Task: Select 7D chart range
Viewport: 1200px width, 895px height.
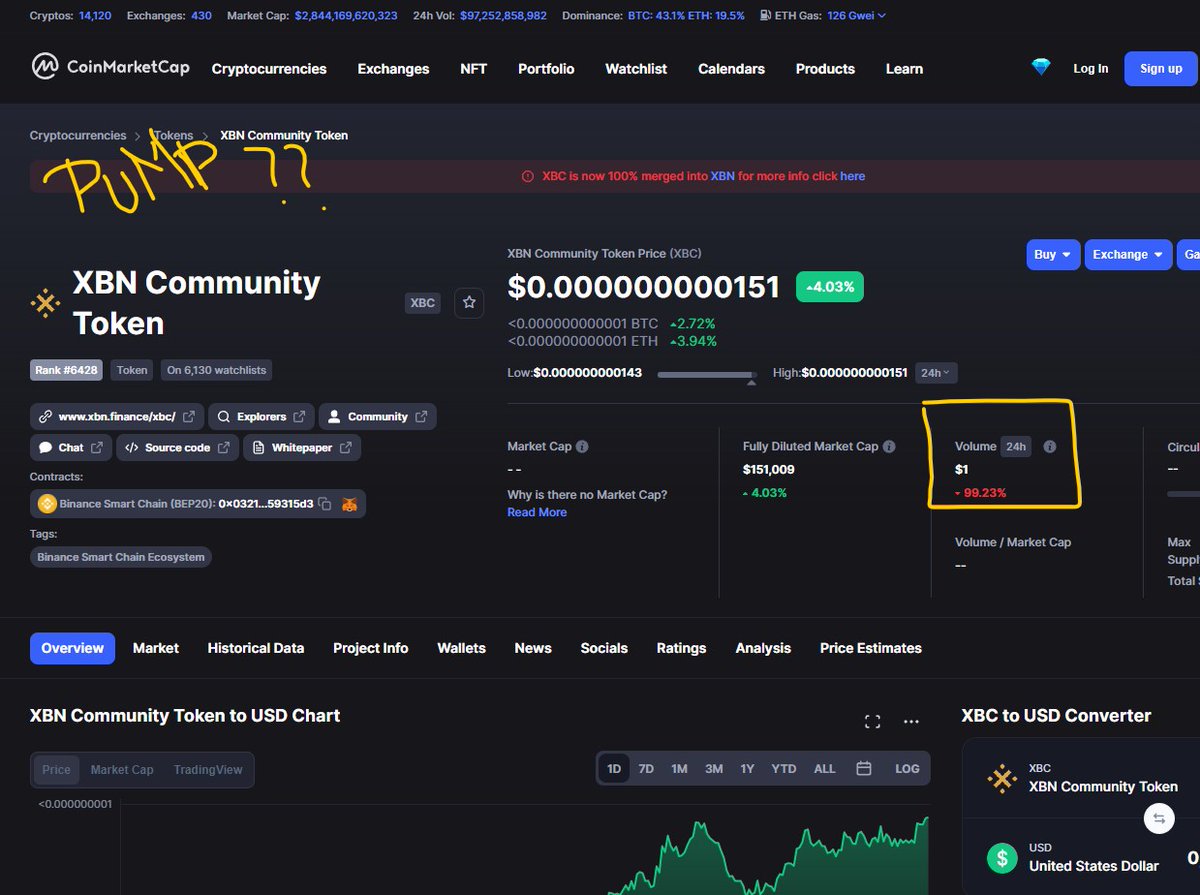Action: click(646, 768)
